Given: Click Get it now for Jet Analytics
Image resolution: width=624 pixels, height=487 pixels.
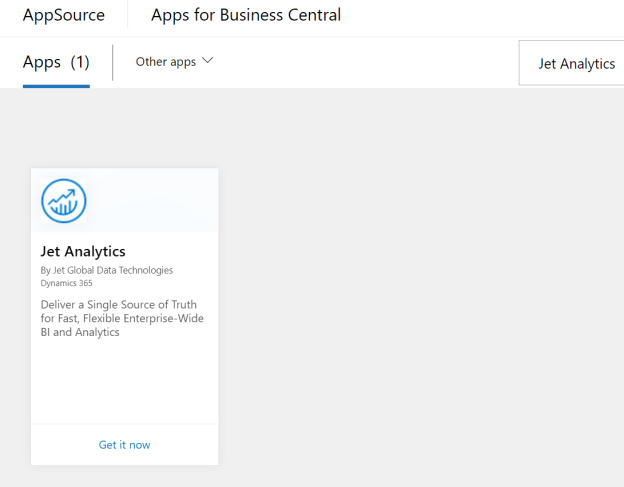Looking at the screenshot, I should click(125, 445).
